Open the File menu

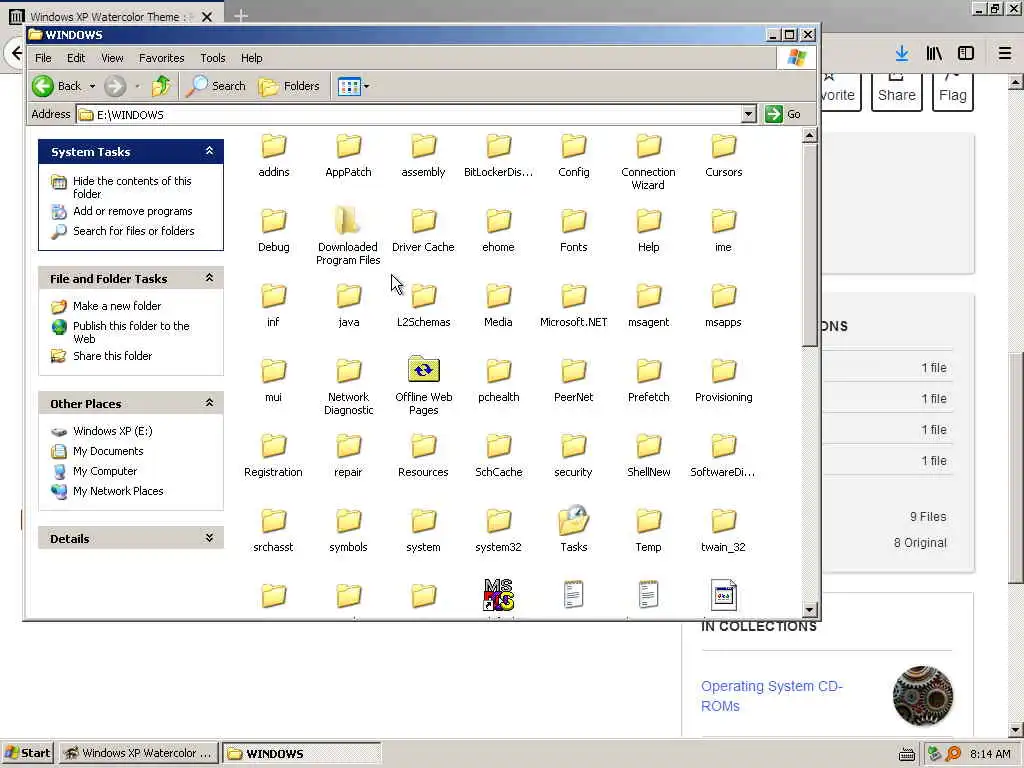click(x=43, y=58)
